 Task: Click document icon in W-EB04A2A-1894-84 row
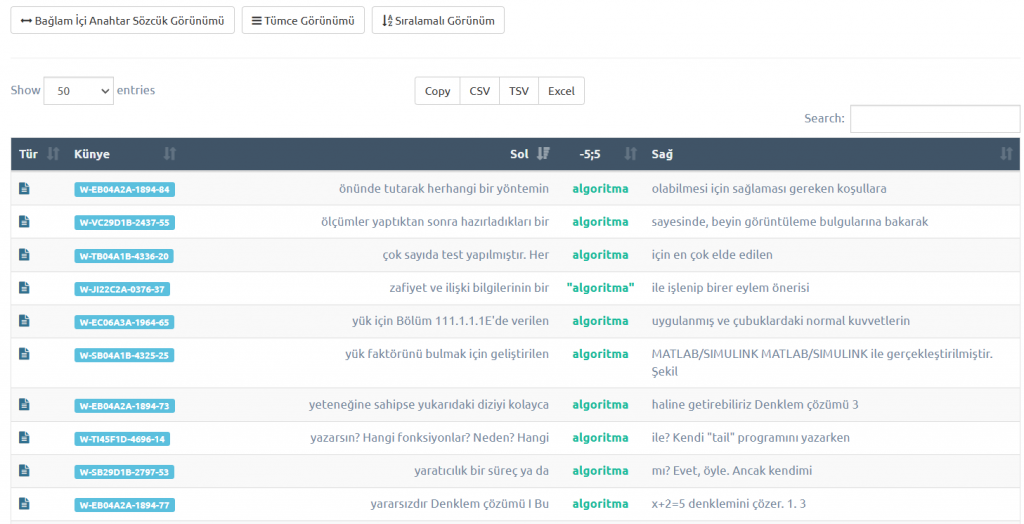pyautogui.click(x=25, y=188)
